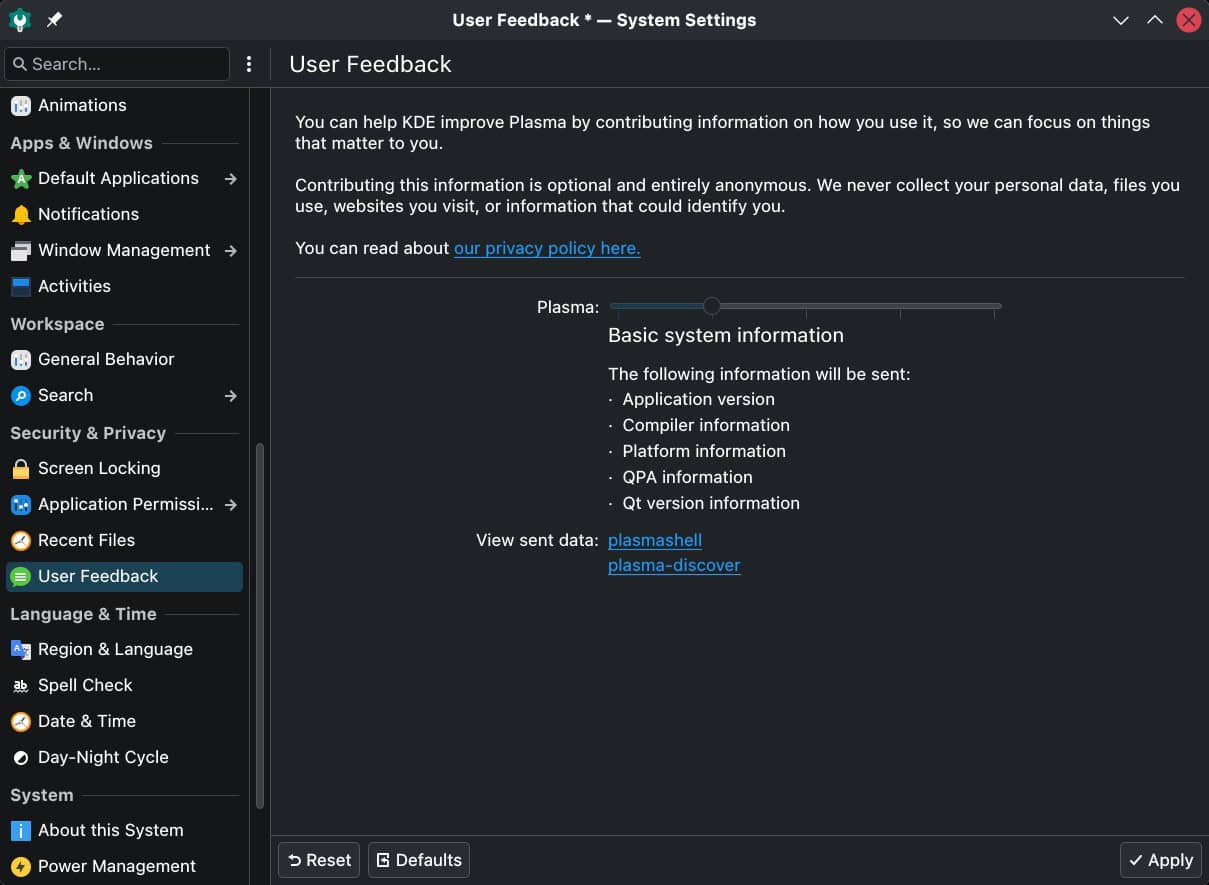Screen dimensions: 1209x885
Task: Open the Recent Files settings page
Action: [86, 540]
